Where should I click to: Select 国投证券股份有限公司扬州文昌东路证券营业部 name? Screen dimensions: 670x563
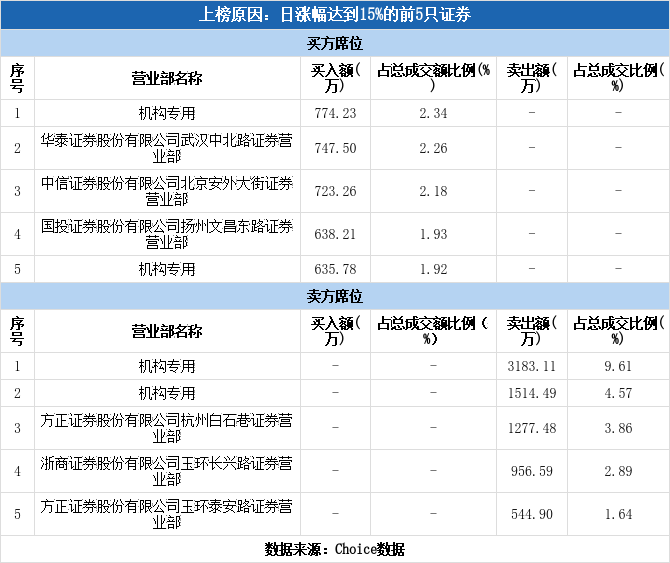tap(167, 234)
